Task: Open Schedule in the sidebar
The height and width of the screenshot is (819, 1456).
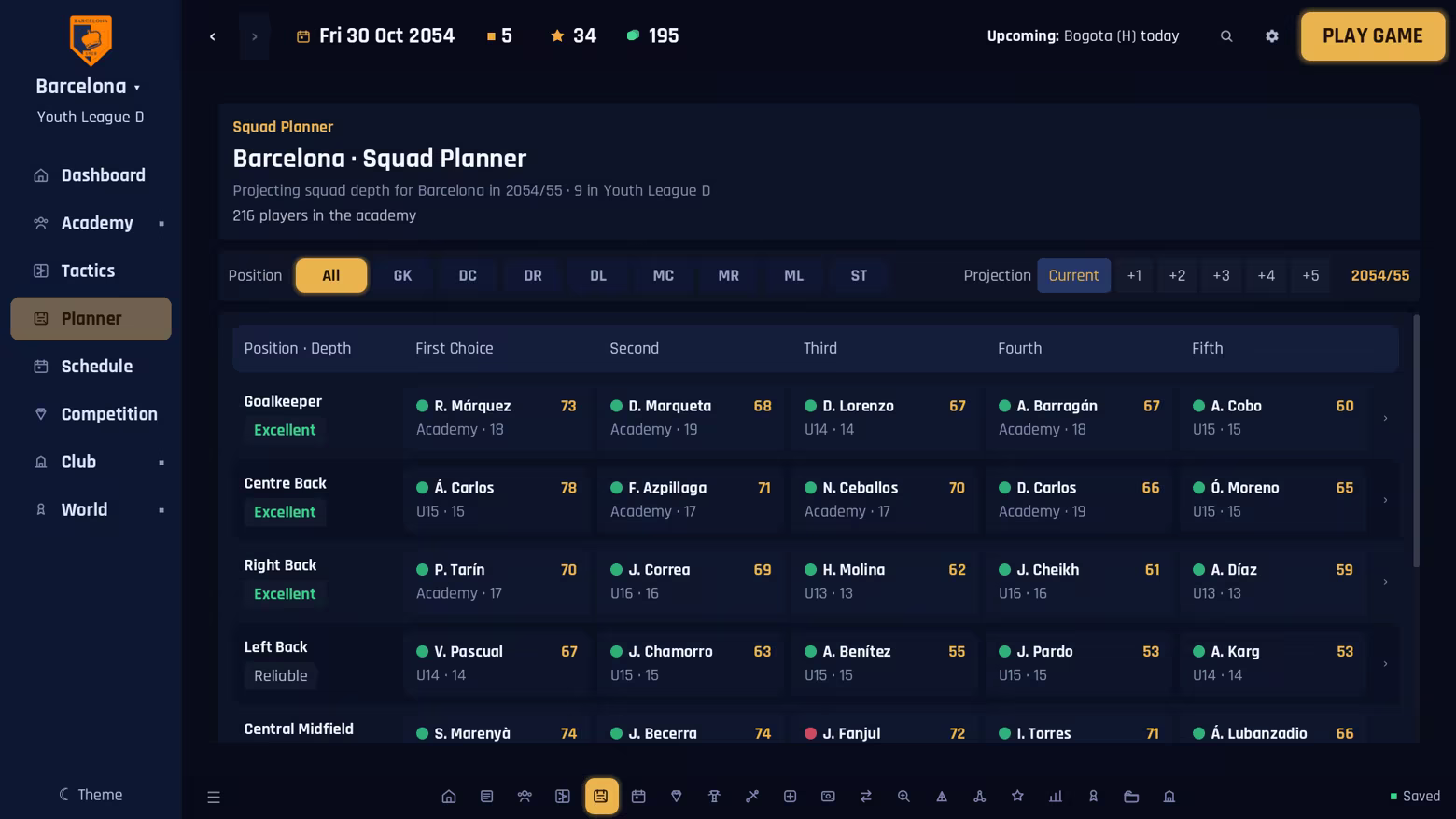Action: (x=91, y=367)
